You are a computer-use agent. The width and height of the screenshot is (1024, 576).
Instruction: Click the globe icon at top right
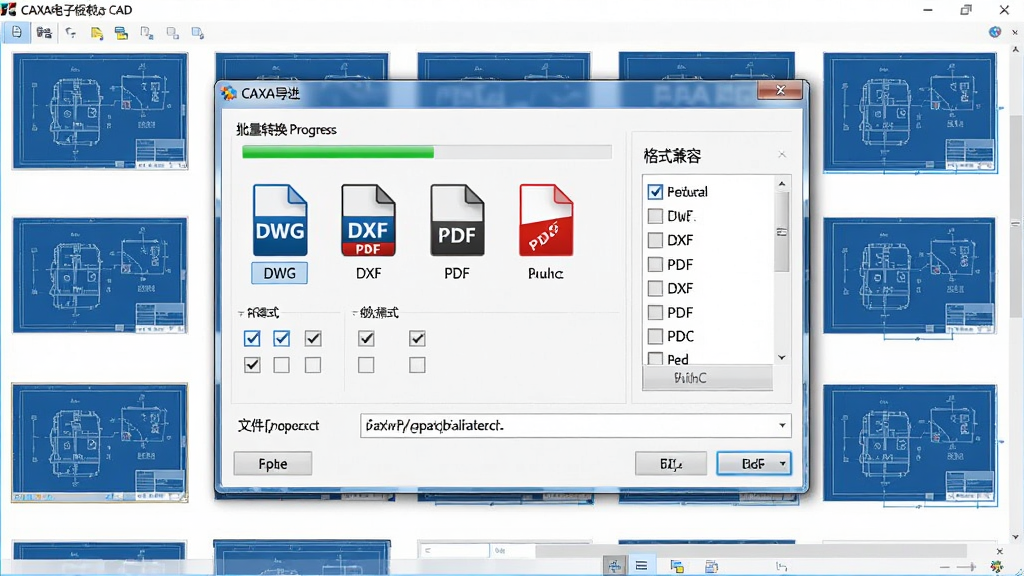[x=995, y=32]
